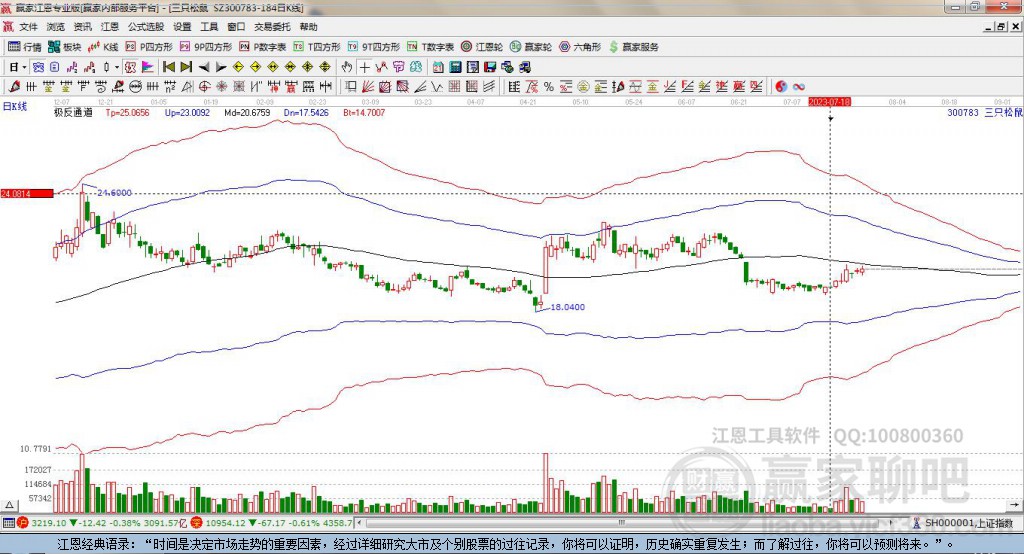Open the 帮助 menu
The image size is (1024, 554).
[308, 27]
